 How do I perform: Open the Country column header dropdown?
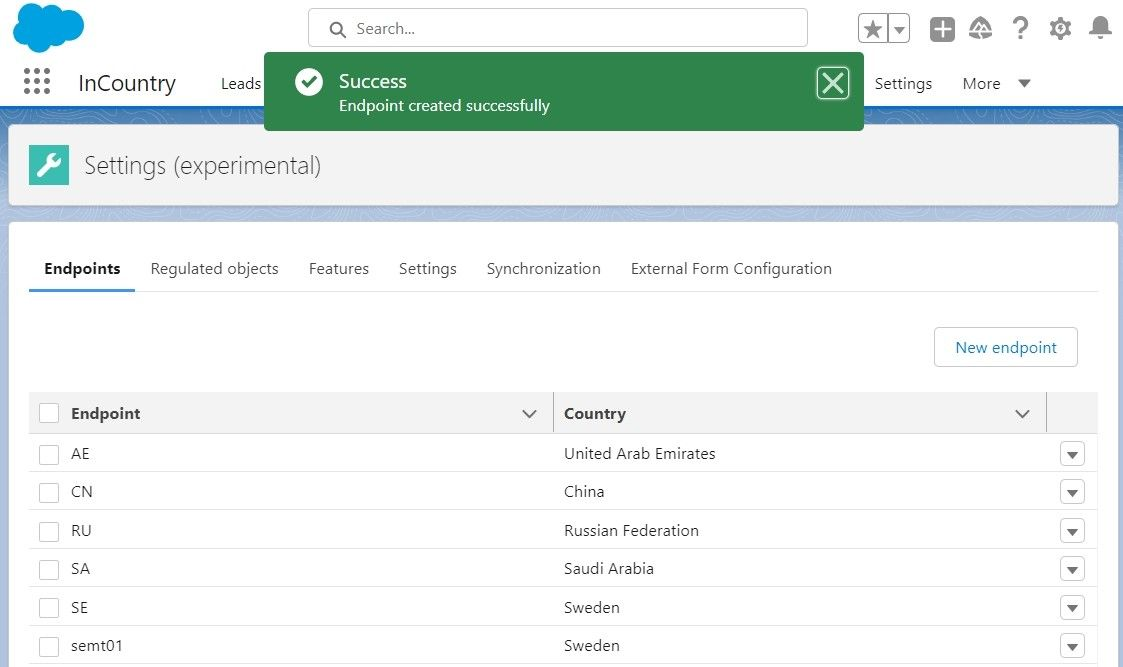click(x=1022, y=413)
